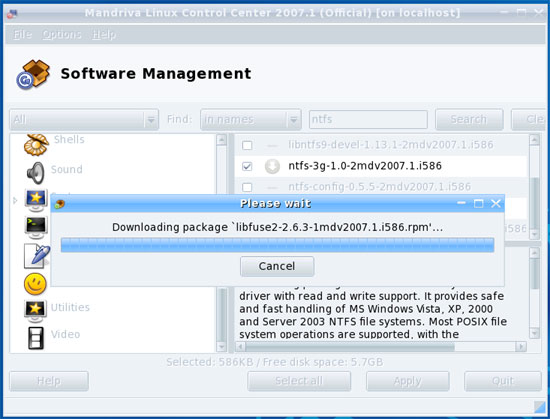Select the Video film strip icon
The width and height of the screenshot is (550, 419).
tap(36, 338)
